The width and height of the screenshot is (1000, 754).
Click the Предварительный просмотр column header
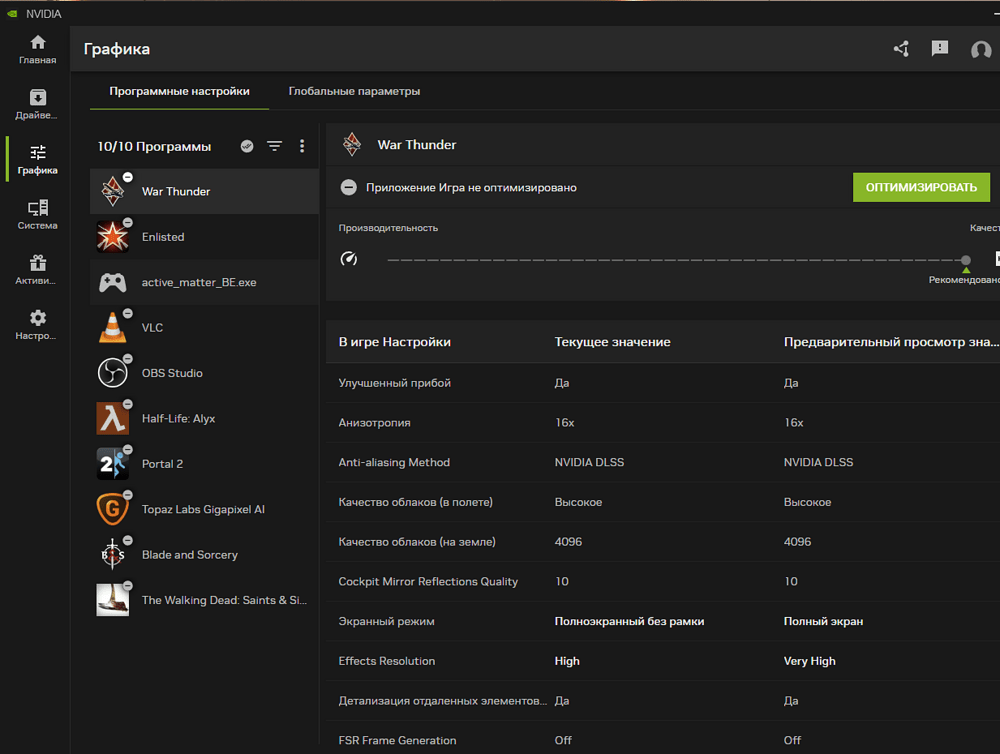click(x=891, y=342)
